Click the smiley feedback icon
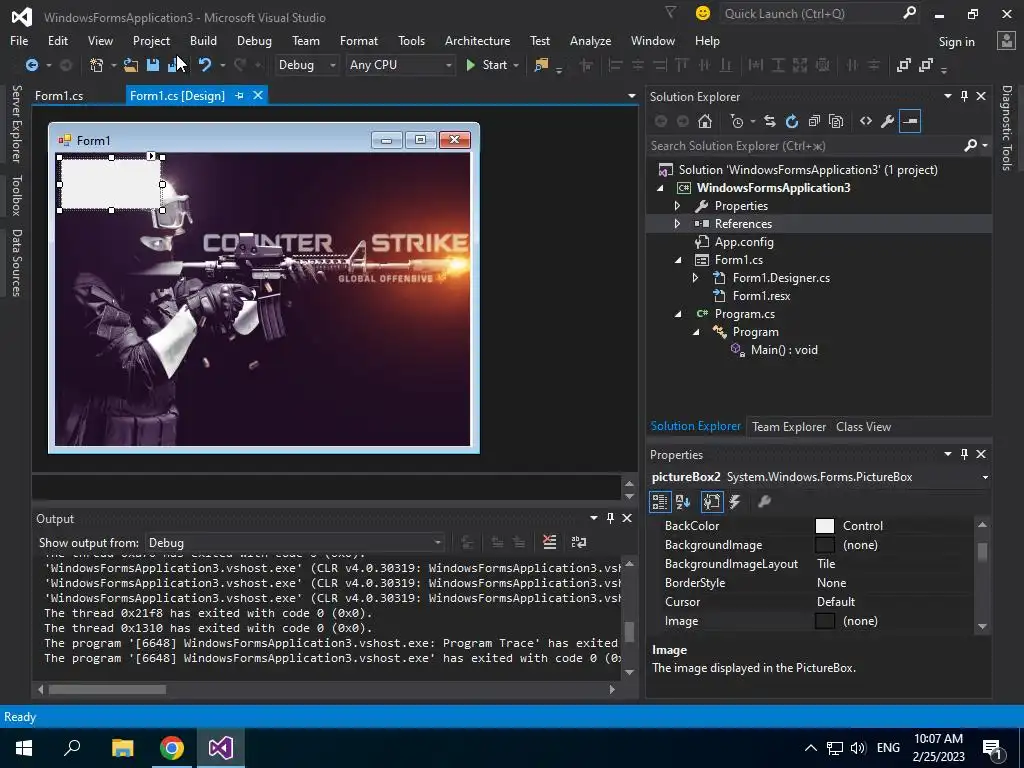 coord(703,13)
